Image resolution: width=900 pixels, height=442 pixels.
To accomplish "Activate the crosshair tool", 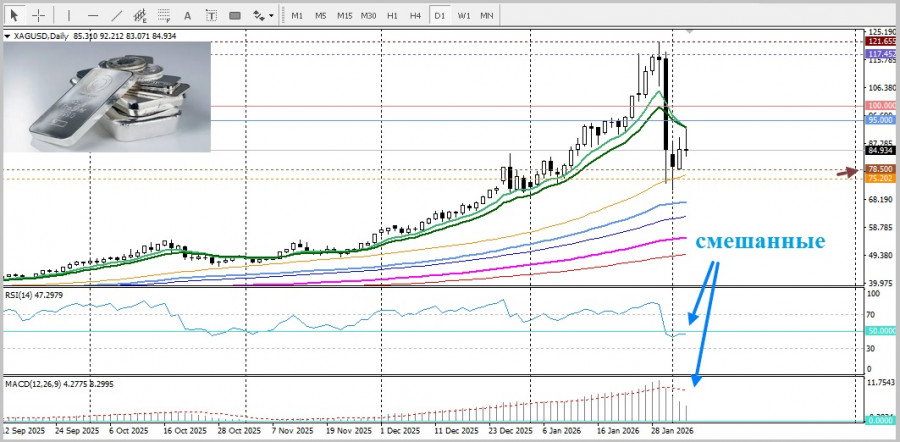I will (x=39, y=15).
